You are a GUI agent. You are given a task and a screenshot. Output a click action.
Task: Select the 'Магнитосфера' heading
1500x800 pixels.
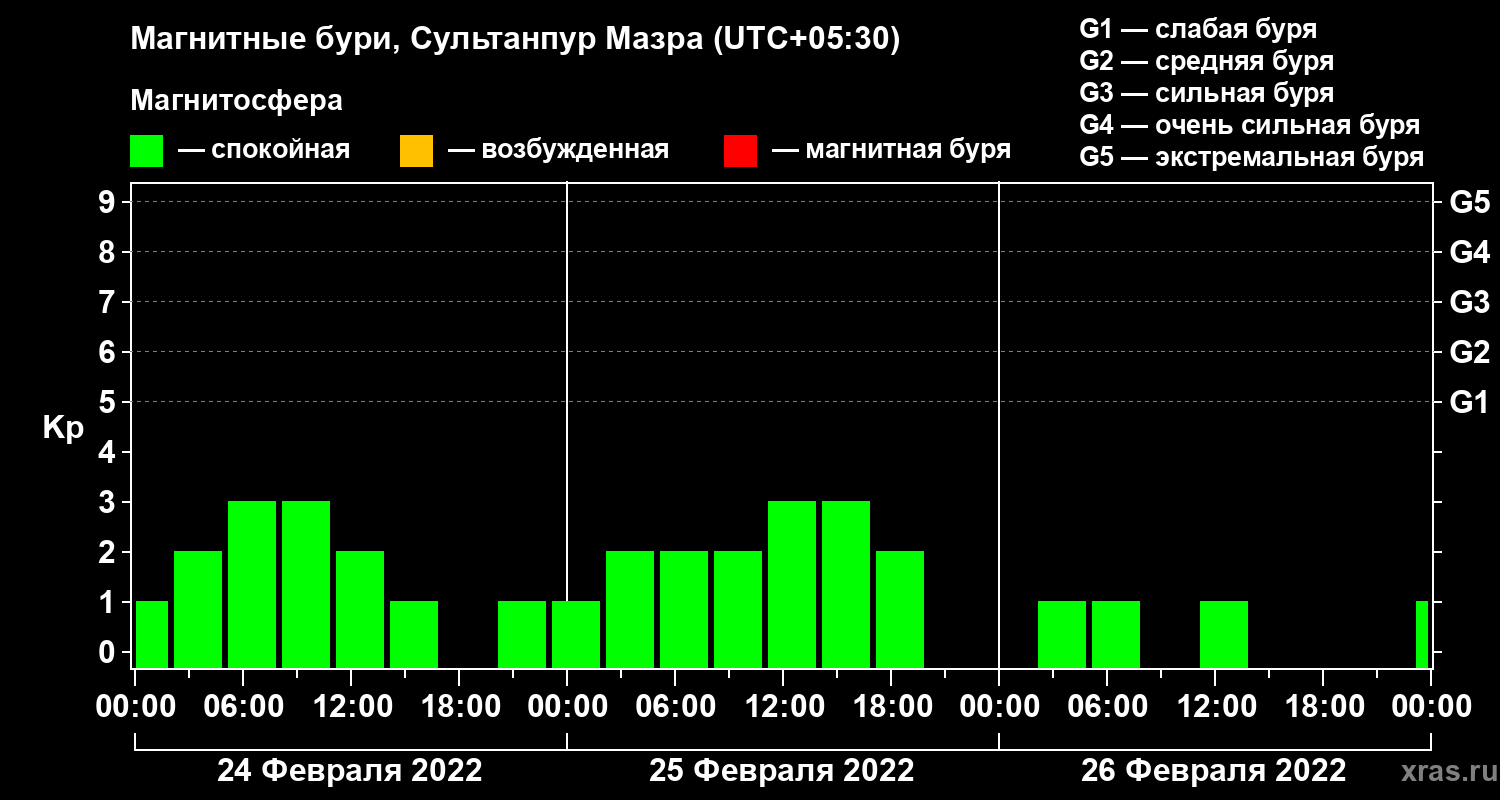pyautogui.click(x=237, y=101)
